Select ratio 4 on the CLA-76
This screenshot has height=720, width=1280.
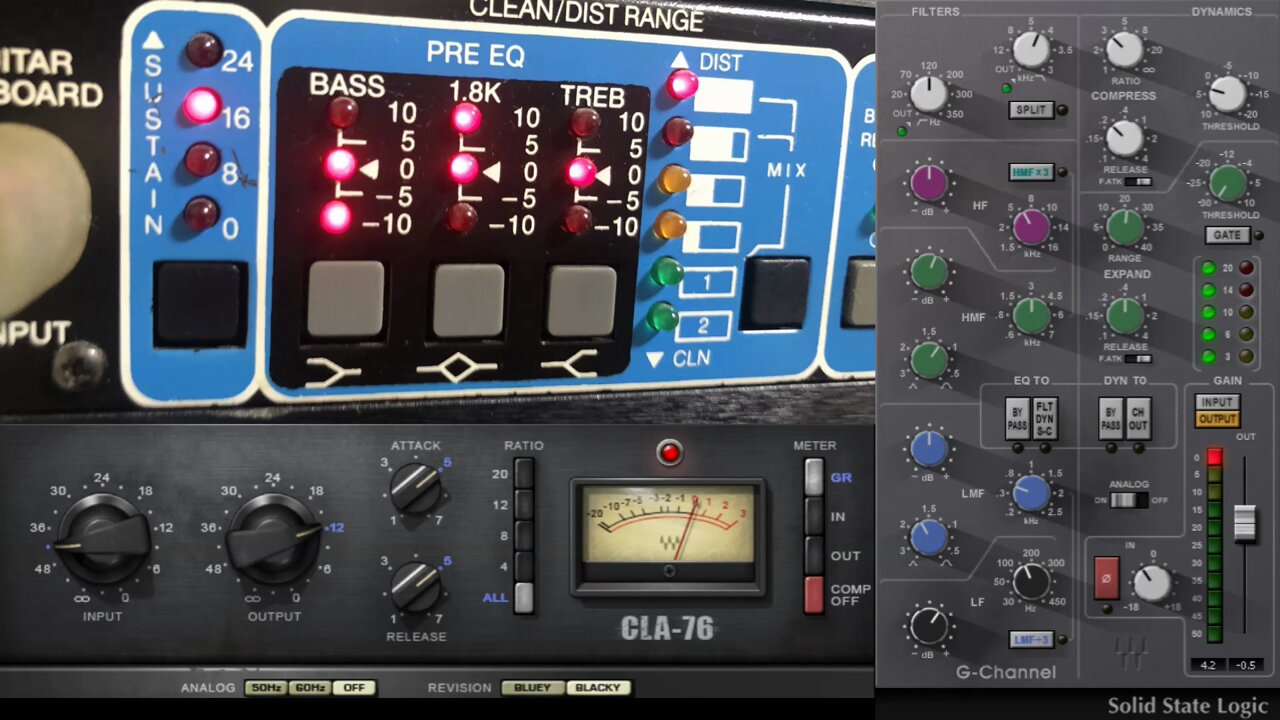pyautogui.click(x=524, y=566)
